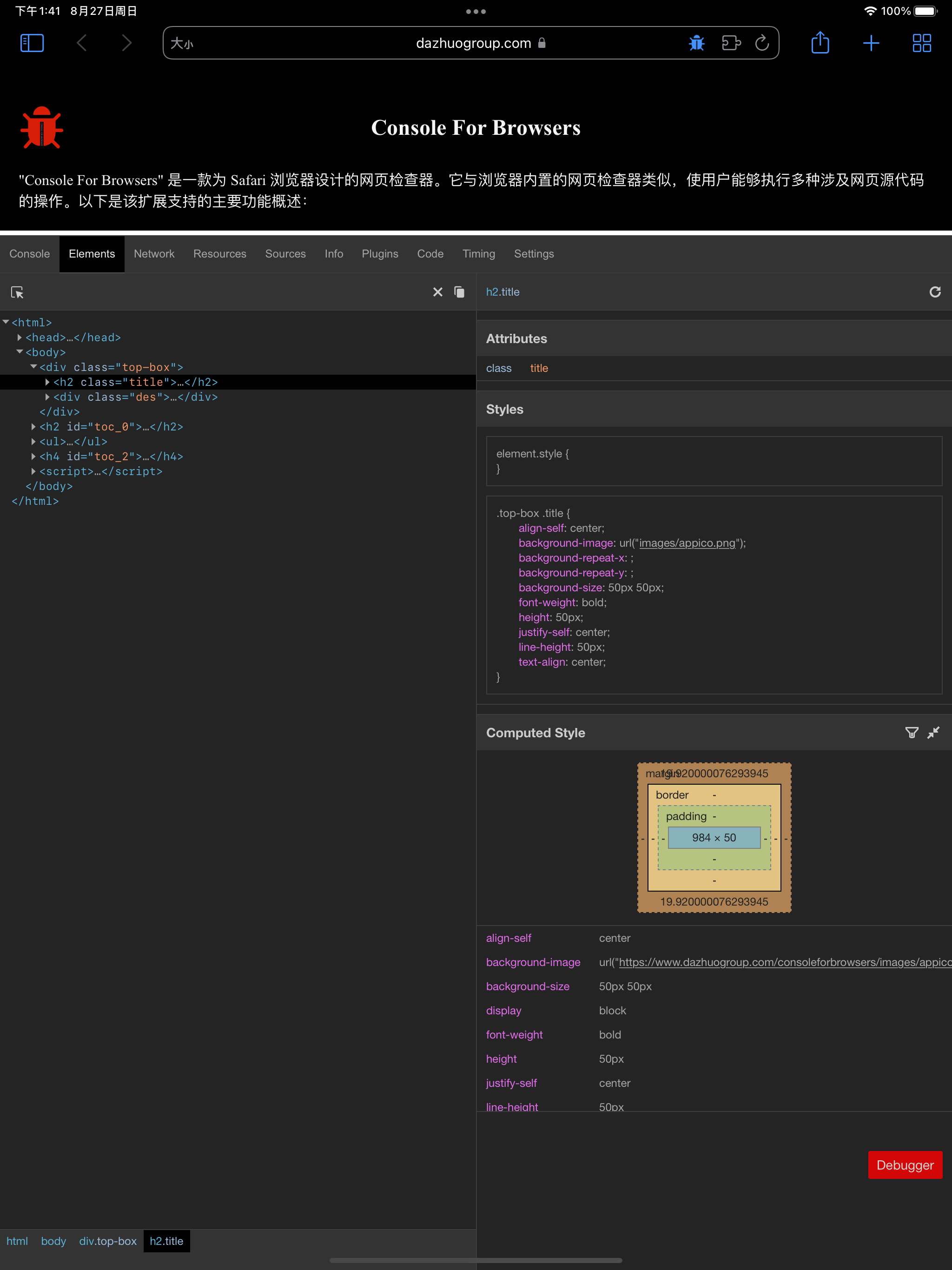Toggle Safari sidebar icon

tap(32, 43)
